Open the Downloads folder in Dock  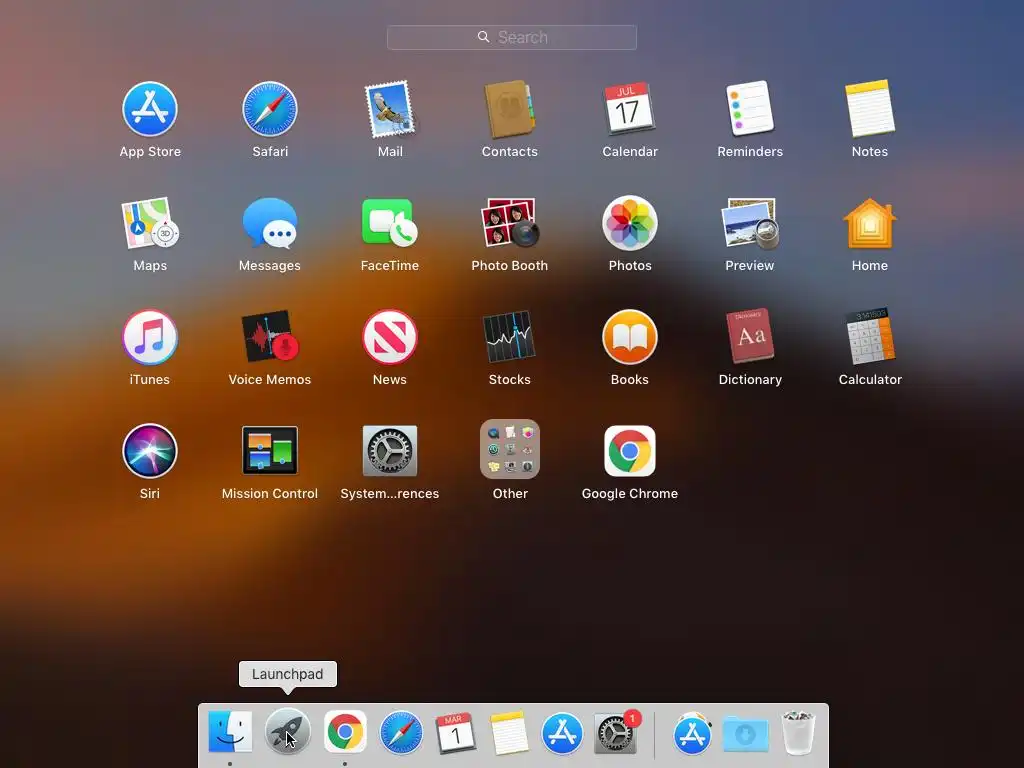(x=746, y=734)
